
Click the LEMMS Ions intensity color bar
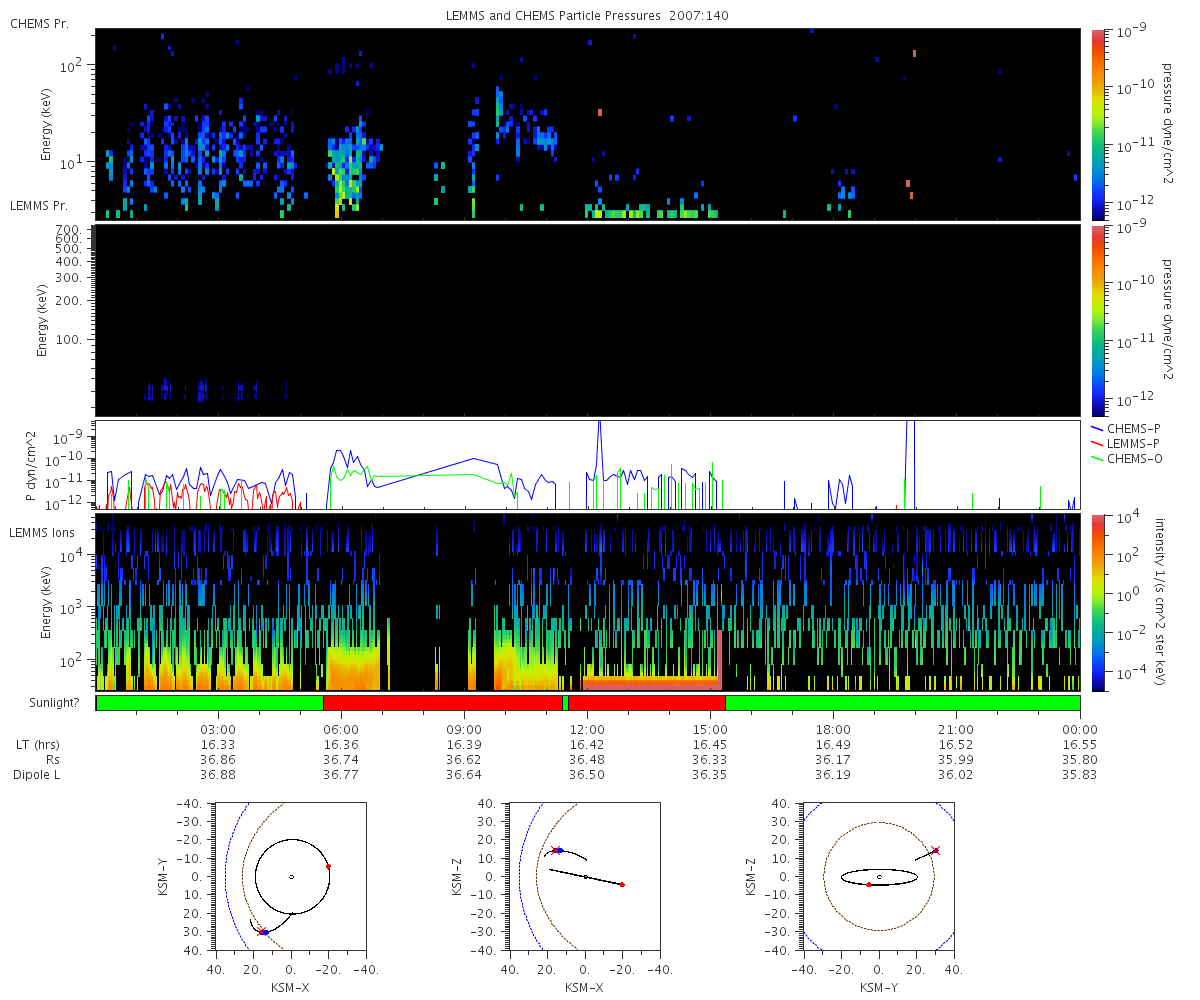tap(1099, 603)
